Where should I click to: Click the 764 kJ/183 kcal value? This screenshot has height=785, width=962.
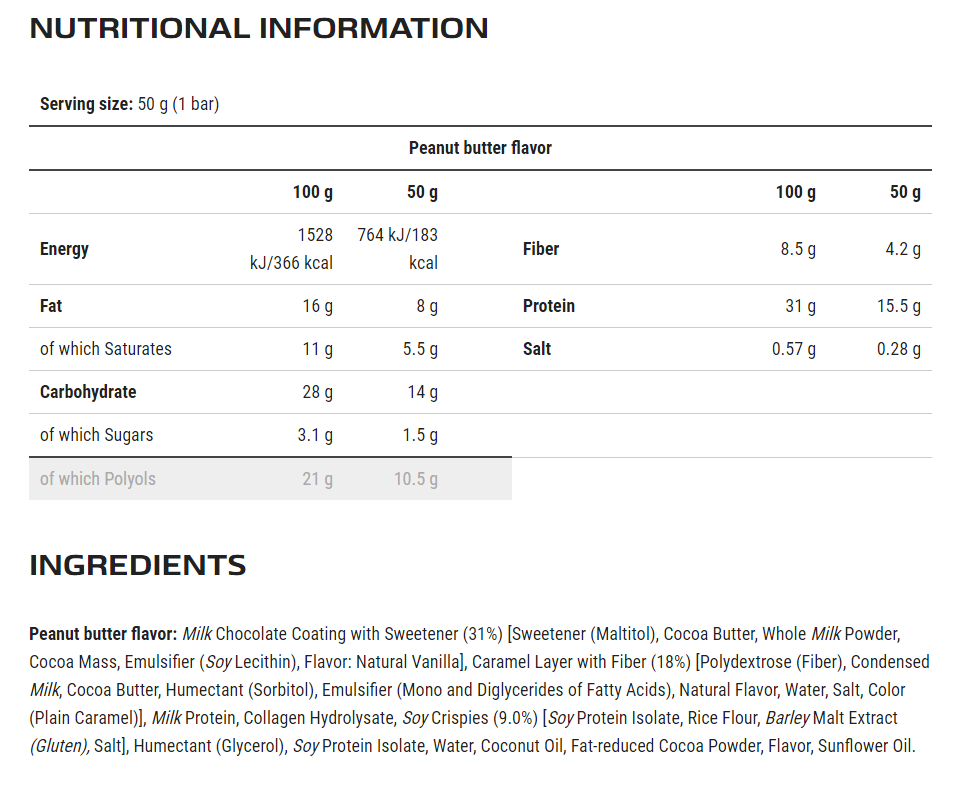398,249
